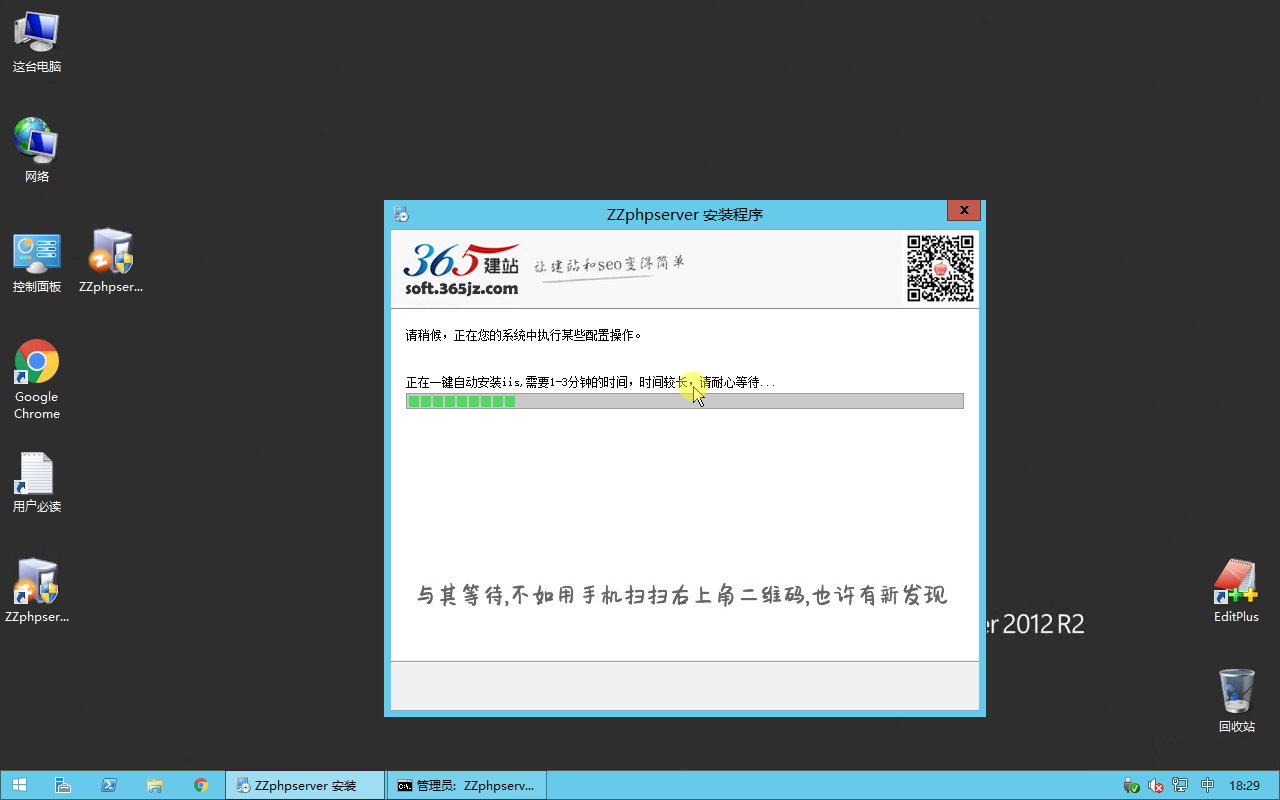The image size is (1280, 800).
Task: Click the 中 input method indicator
Action: [x=1207, y=785]
